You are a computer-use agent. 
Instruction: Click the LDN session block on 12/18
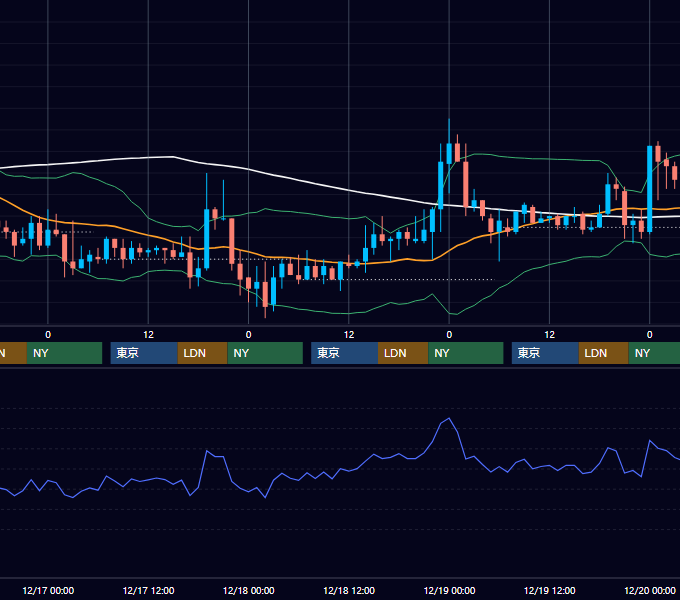(x=403, y=353)
